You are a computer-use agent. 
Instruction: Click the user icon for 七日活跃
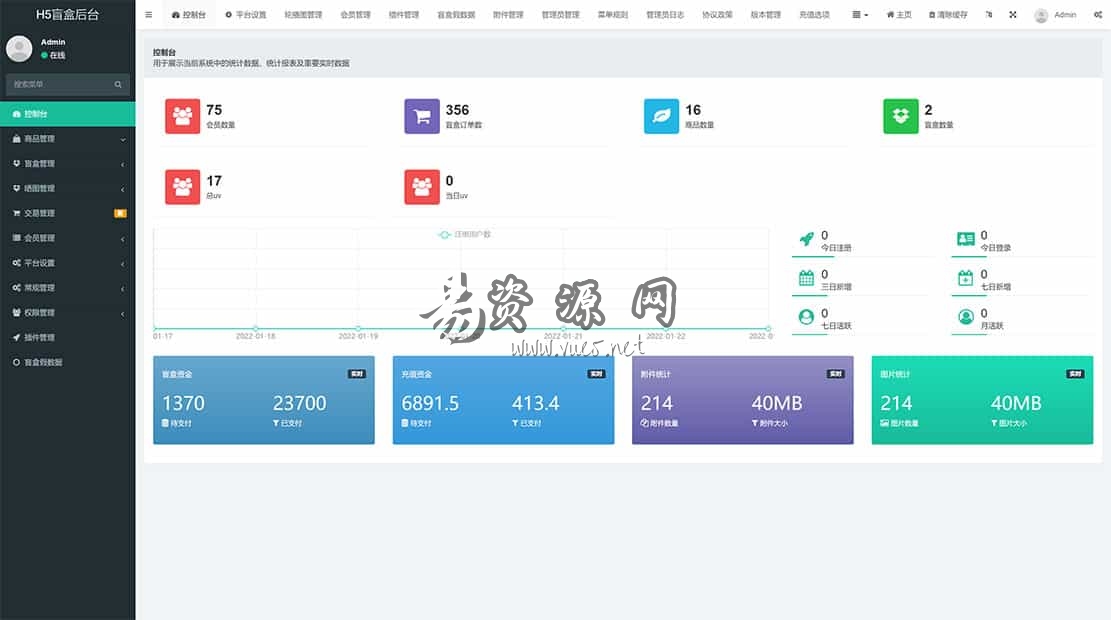click(806, 317)
